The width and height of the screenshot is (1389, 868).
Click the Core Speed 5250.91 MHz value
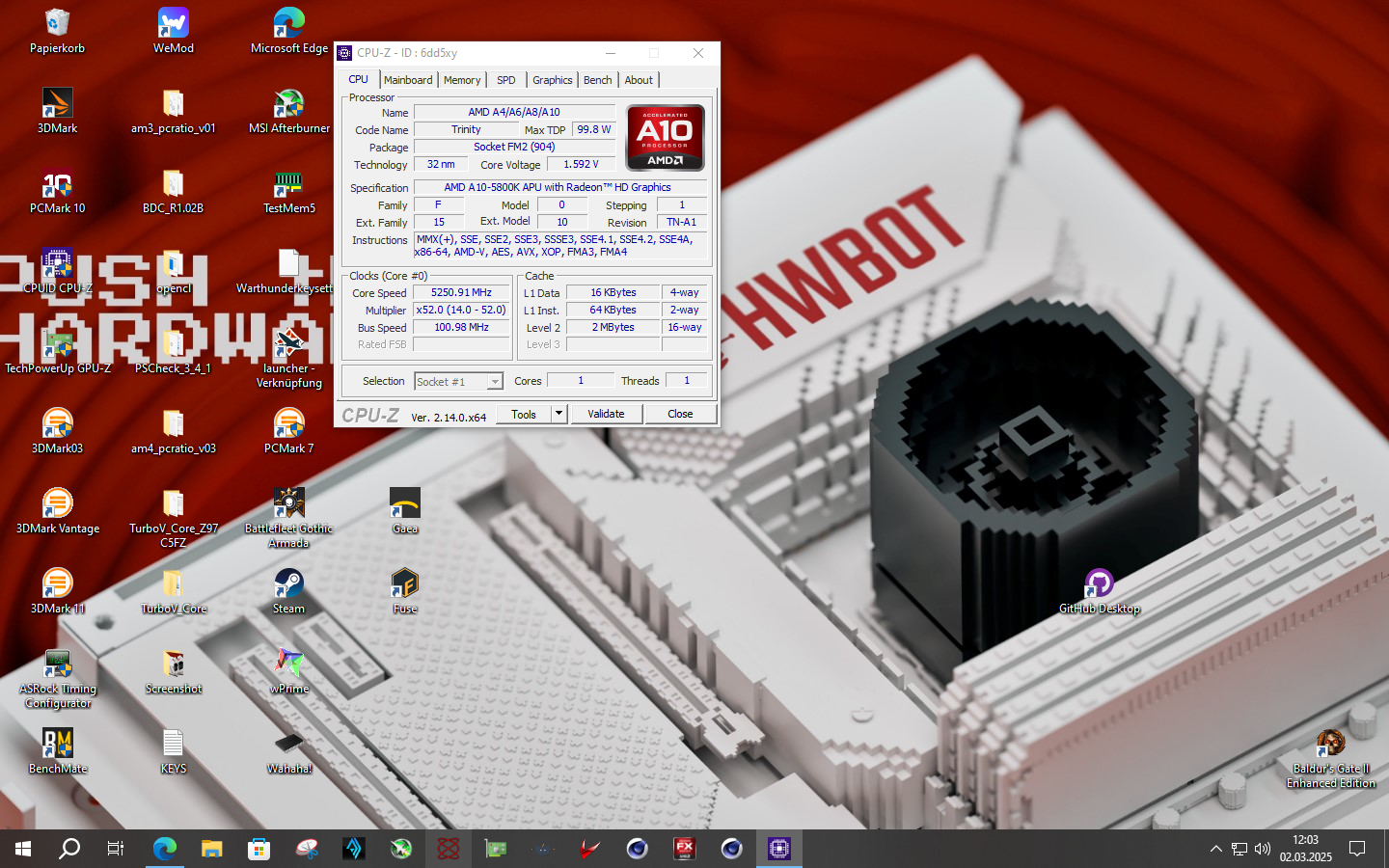click(461, 292)
